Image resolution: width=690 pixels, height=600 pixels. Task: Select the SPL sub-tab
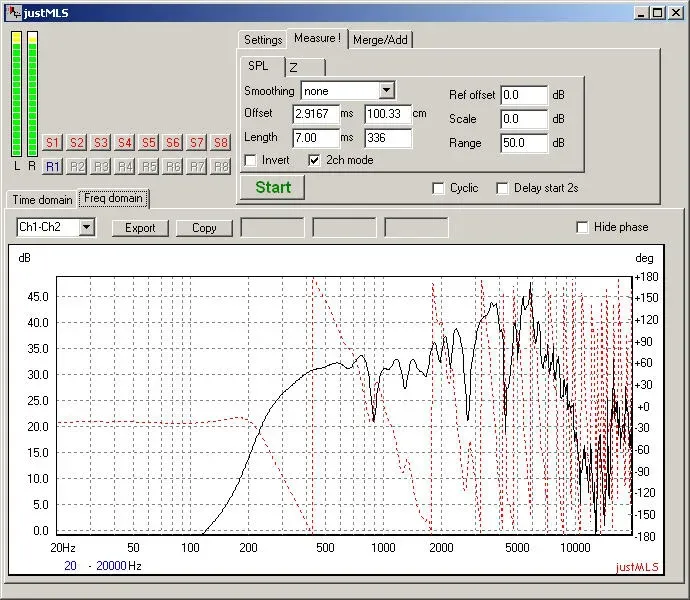[x=263, y=66]
